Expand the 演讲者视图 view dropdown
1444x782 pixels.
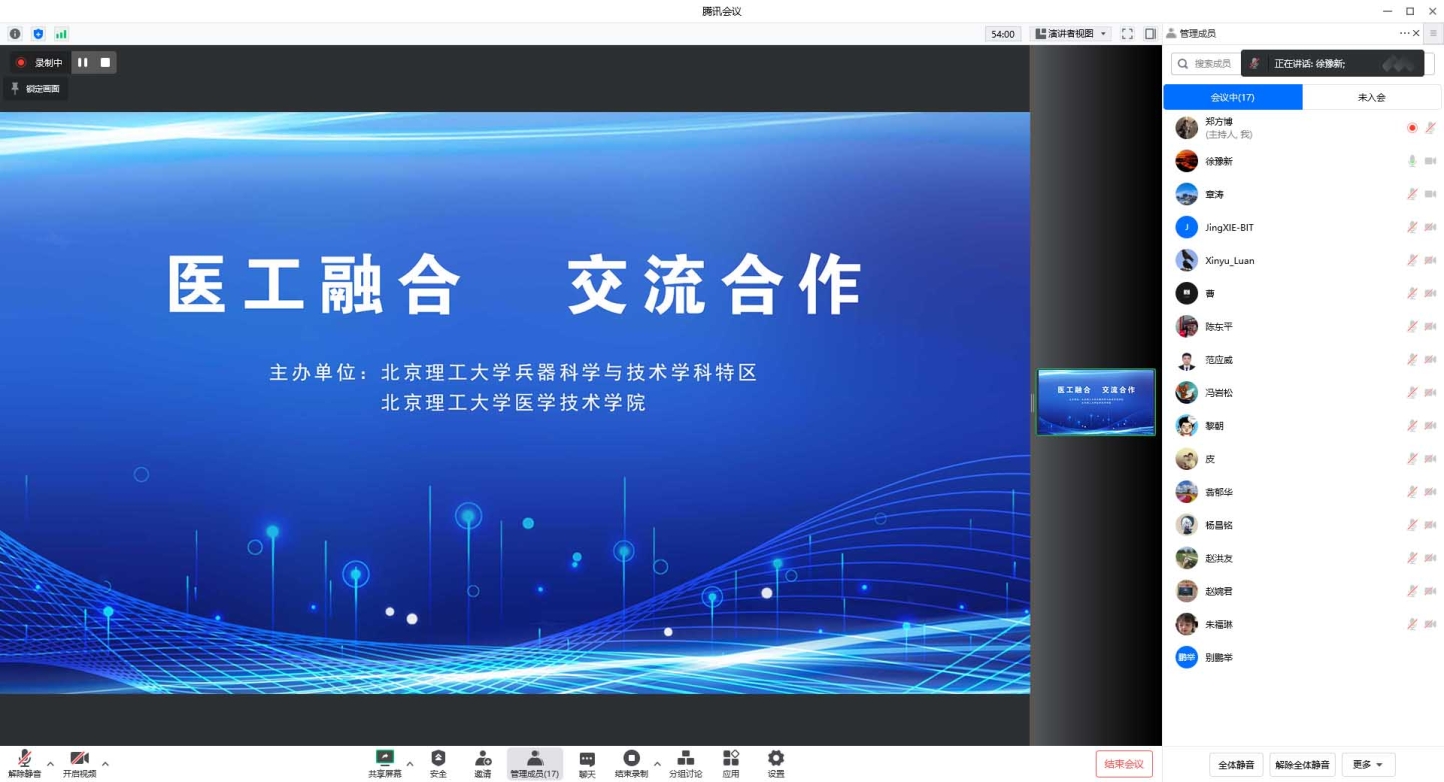coord(1071,34)
